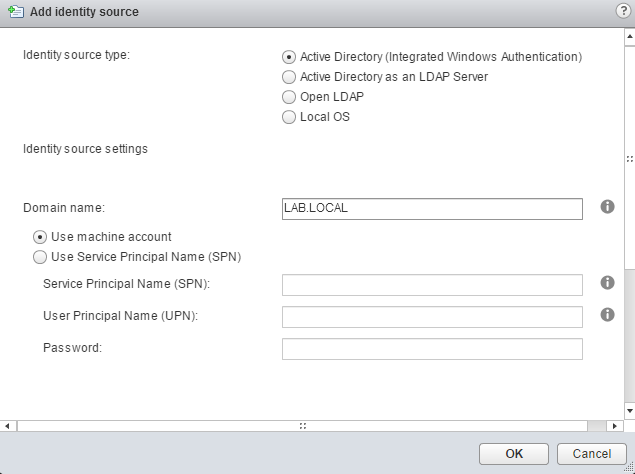Choose the Open LDAP identity source
The image size is (635, 474).
point(290,97)
